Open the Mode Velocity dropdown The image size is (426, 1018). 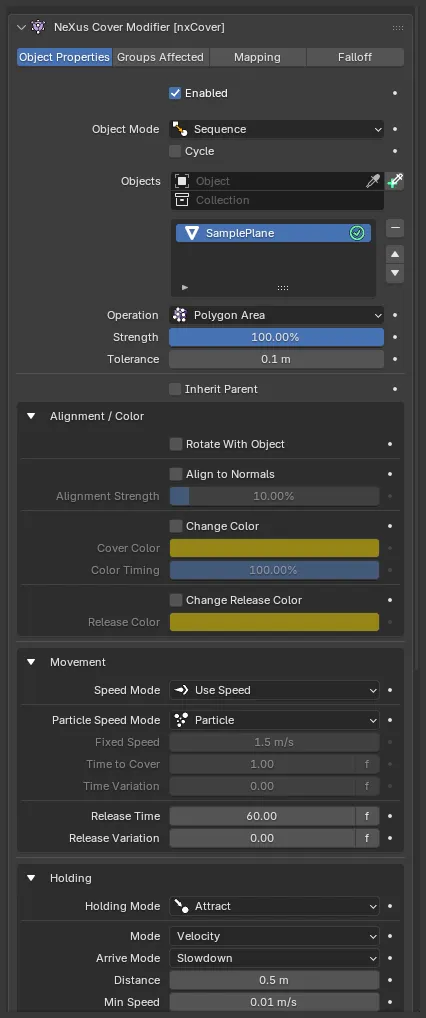274,936
